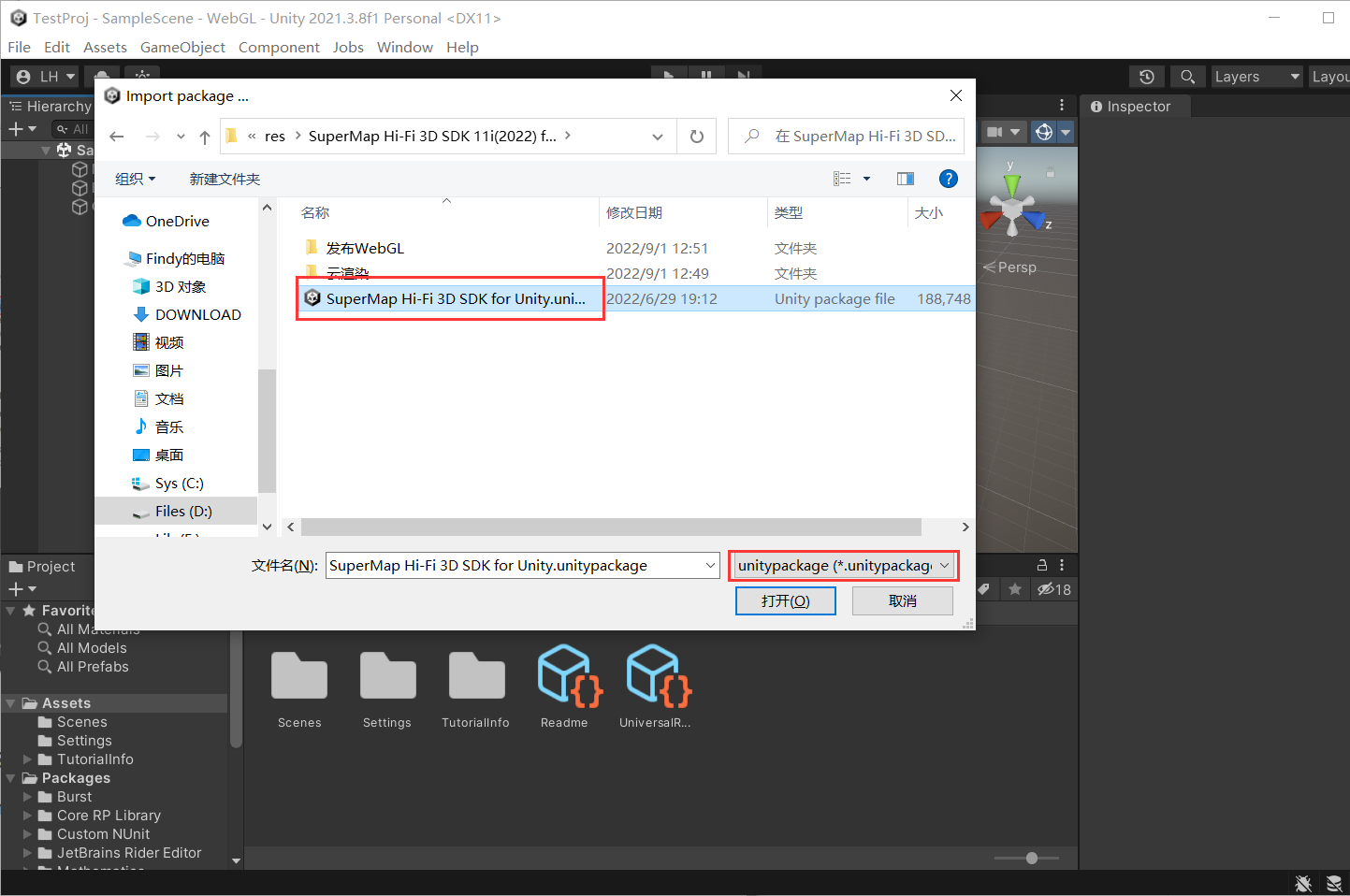Open the GameObject menu
The height and width of the screenshot is (896, 1350).
coord(182,47)
